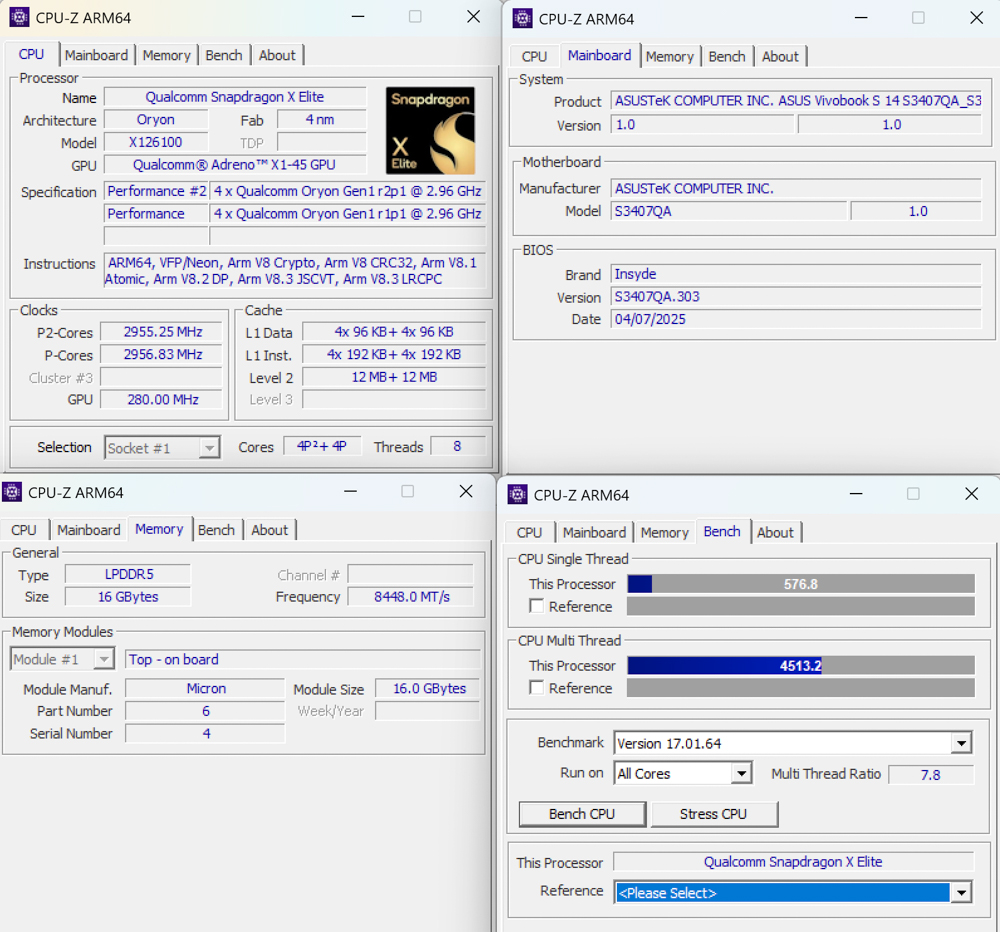Click the BIOS Brand value "Insyde"
This screenshot has width=1000, height=932.
click(796, 274)
